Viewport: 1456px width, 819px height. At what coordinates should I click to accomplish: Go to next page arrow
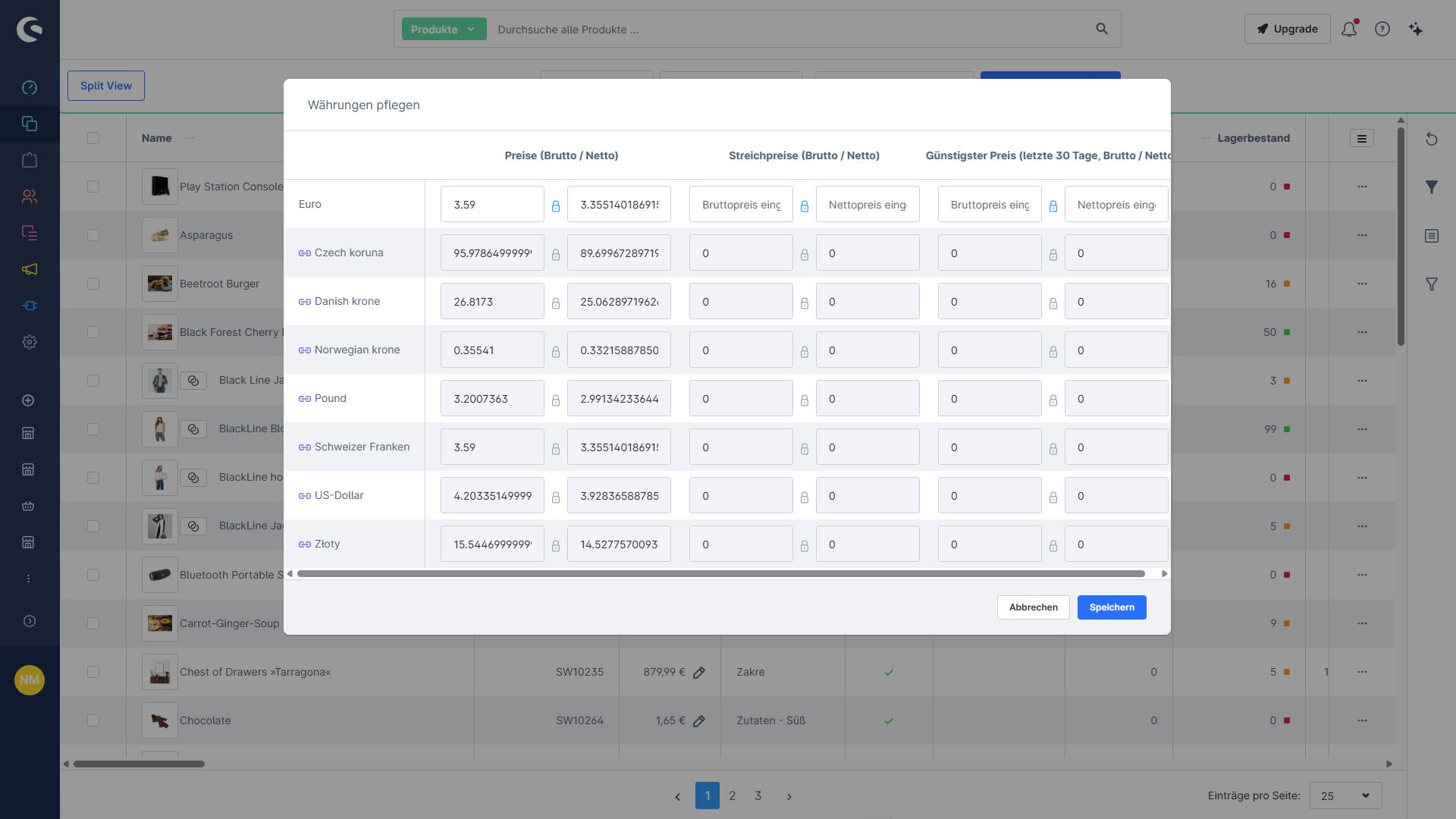click(x=789, y=796)
